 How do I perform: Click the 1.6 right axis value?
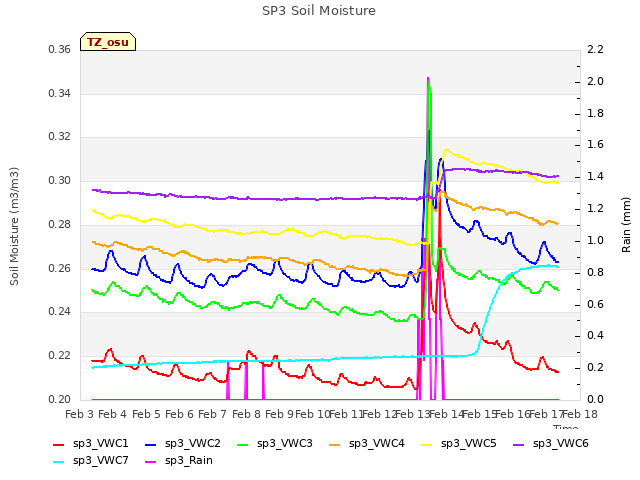(595, 144)
